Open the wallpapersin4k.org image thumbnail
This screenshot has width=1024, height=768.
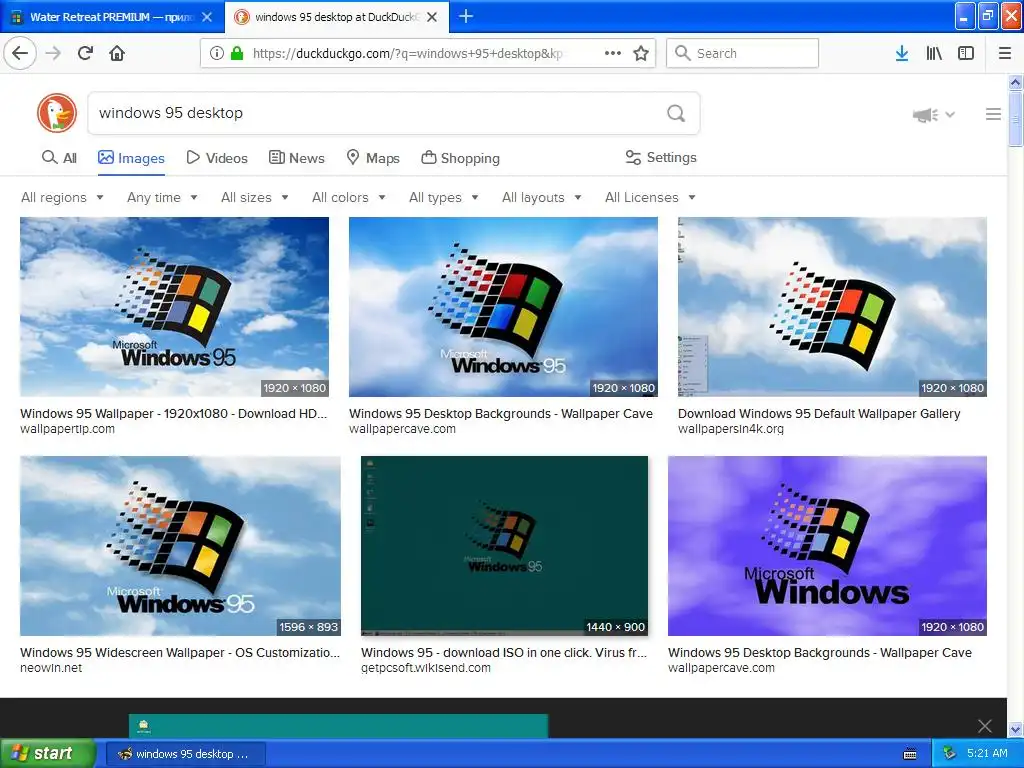click(832, 307)
